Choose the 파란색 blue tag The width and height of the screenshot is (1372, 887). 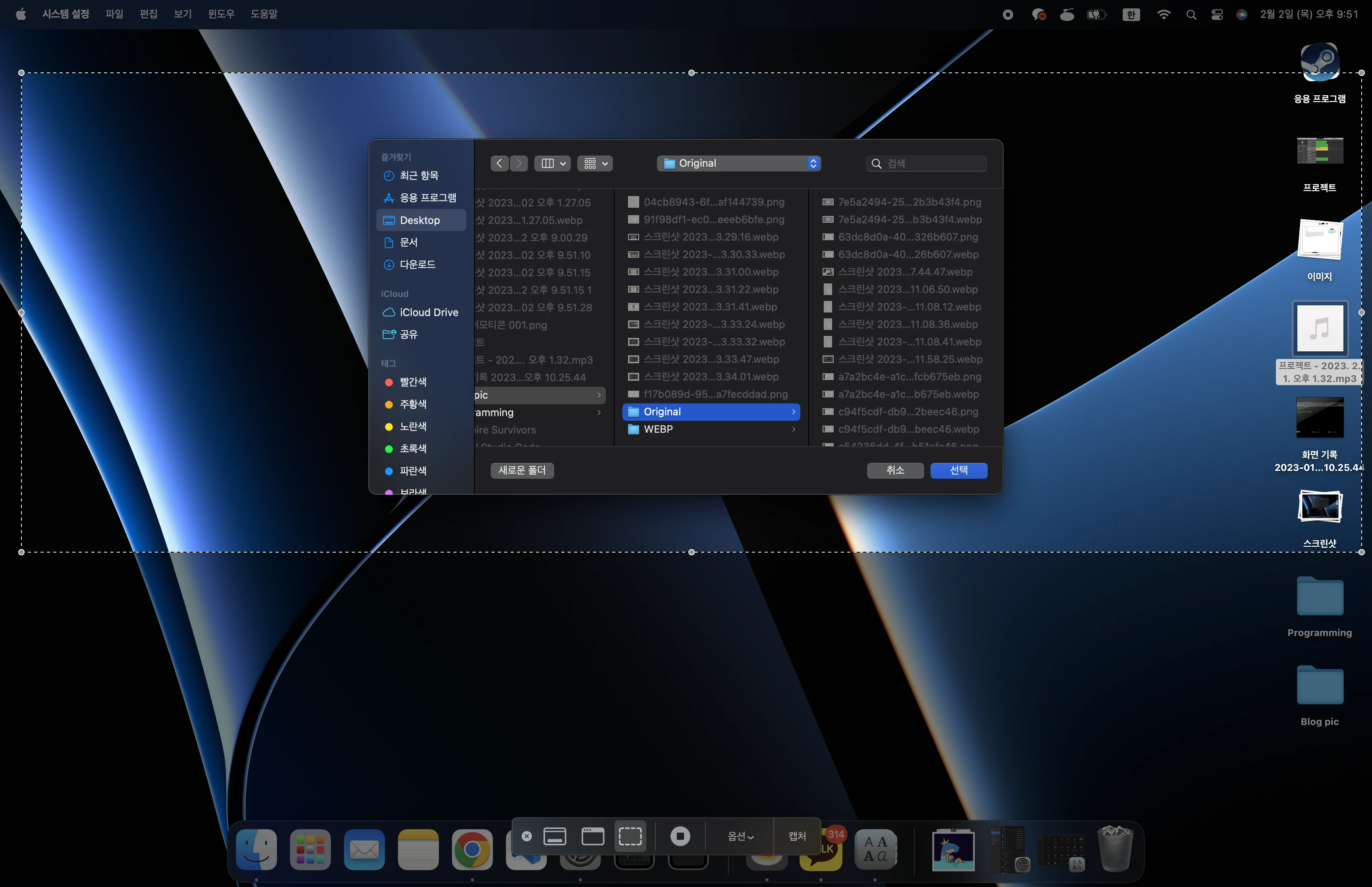pos(421,470)
